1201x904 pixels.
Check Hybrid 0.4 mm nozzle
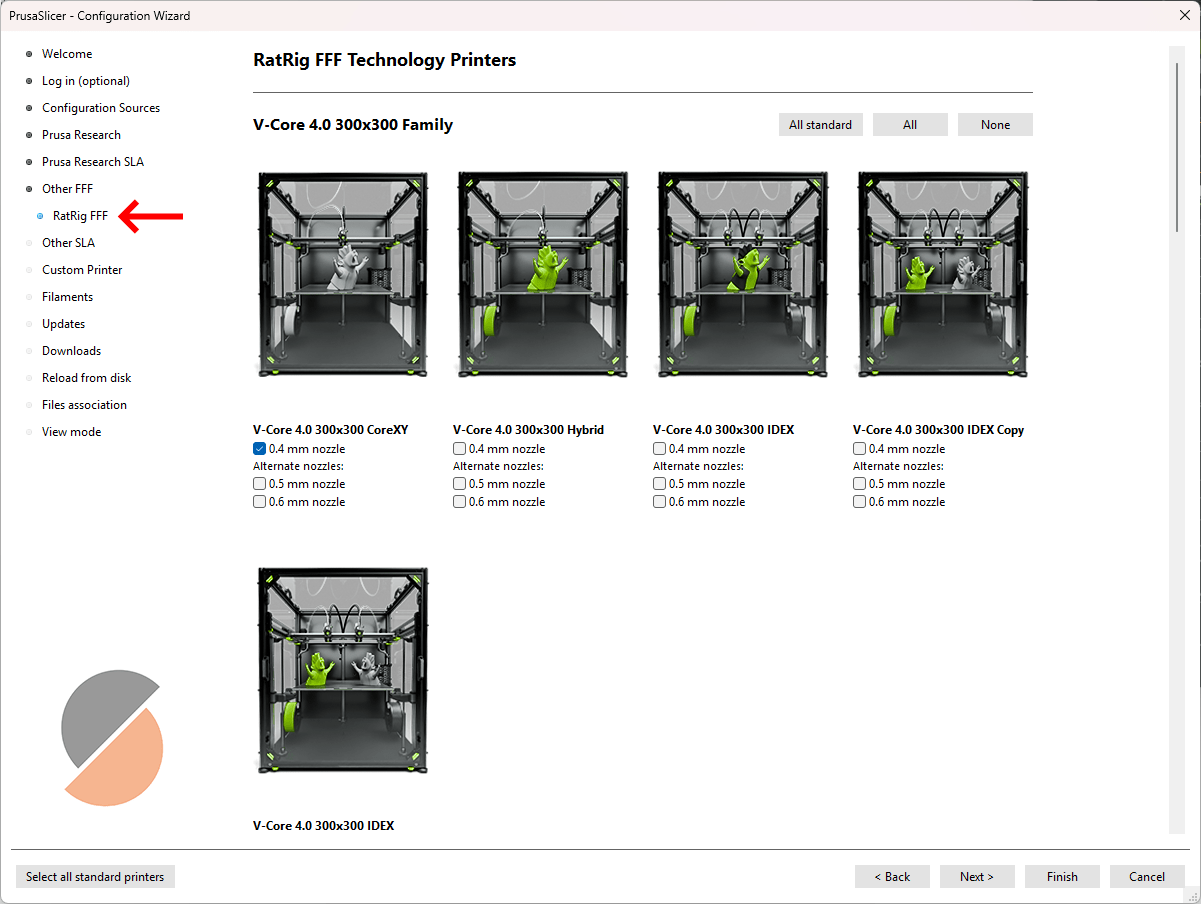[x=460, y=449]
